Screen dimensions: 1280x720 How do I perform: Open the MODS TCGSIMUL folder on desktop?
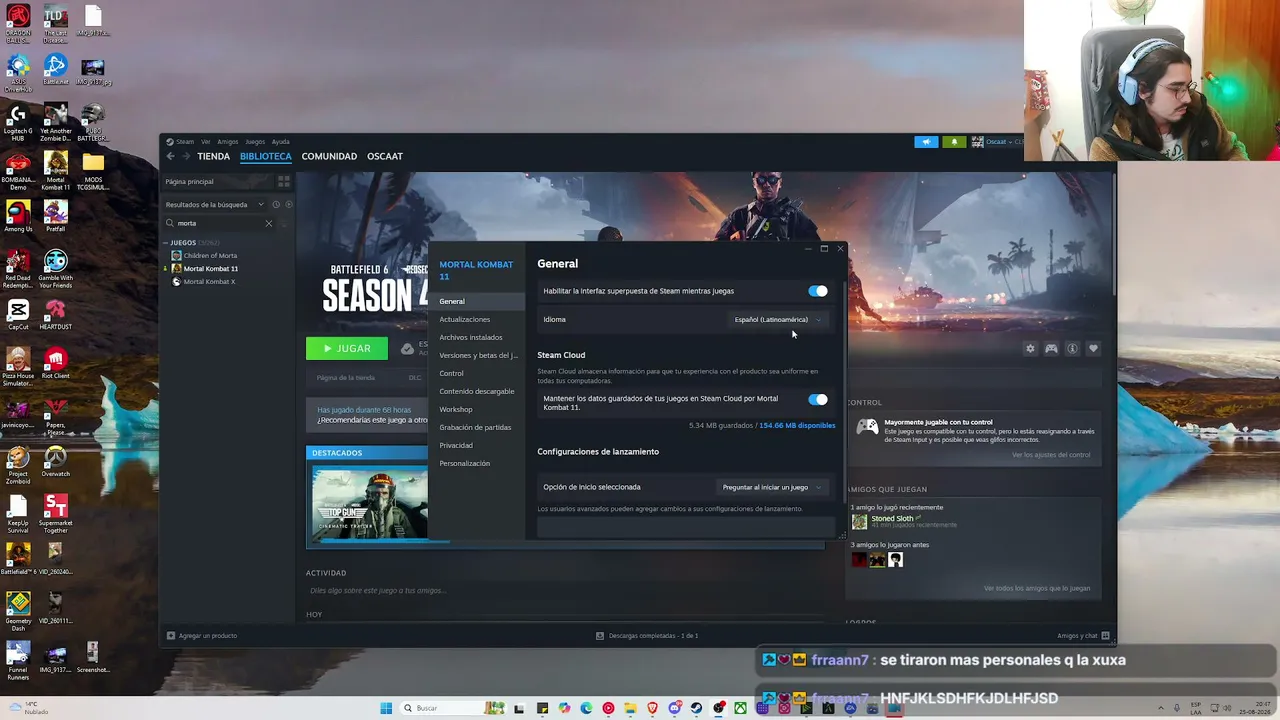[93, 170]
